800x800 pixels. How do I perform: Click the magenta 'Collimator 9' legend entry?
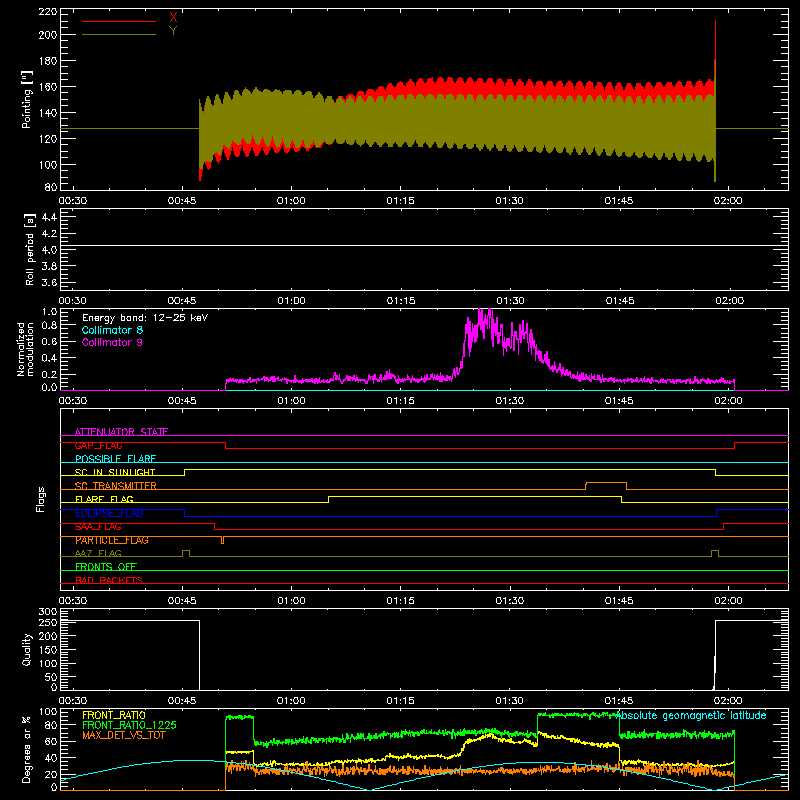coord(112,342)
